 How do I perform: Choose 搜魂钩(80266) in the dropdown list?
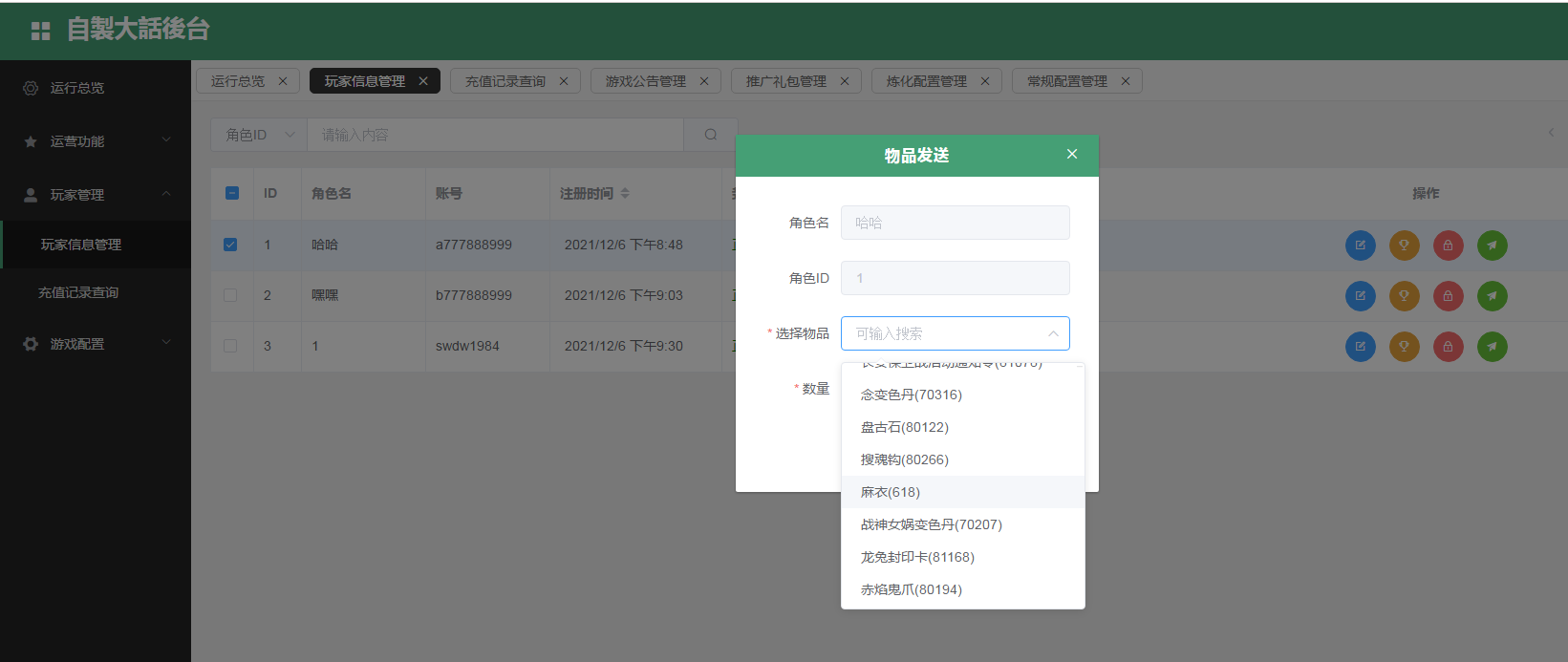pos(904,459)
